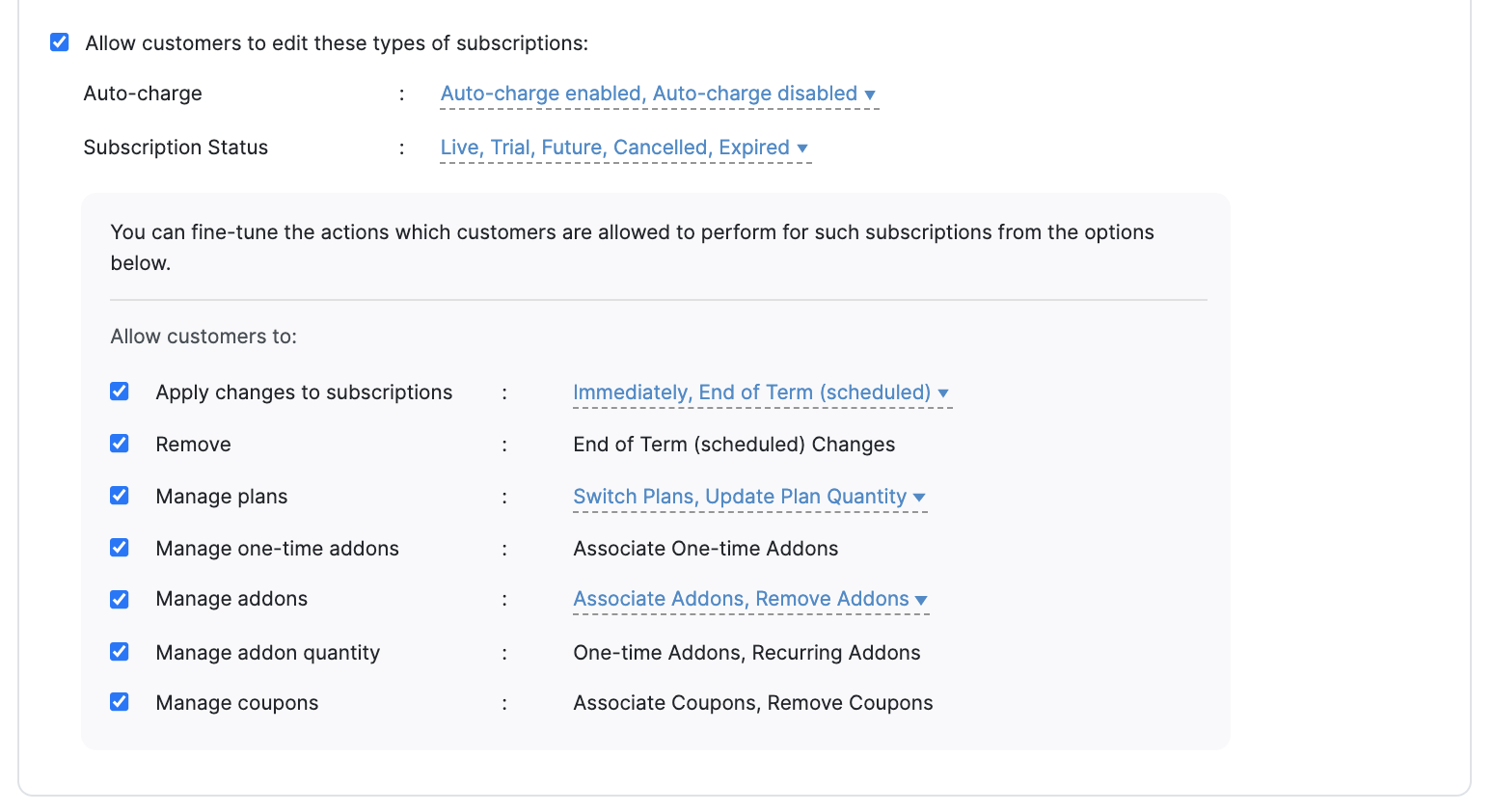
Task: Expand the Subscription Status dropdown
Action: (803, 148)
